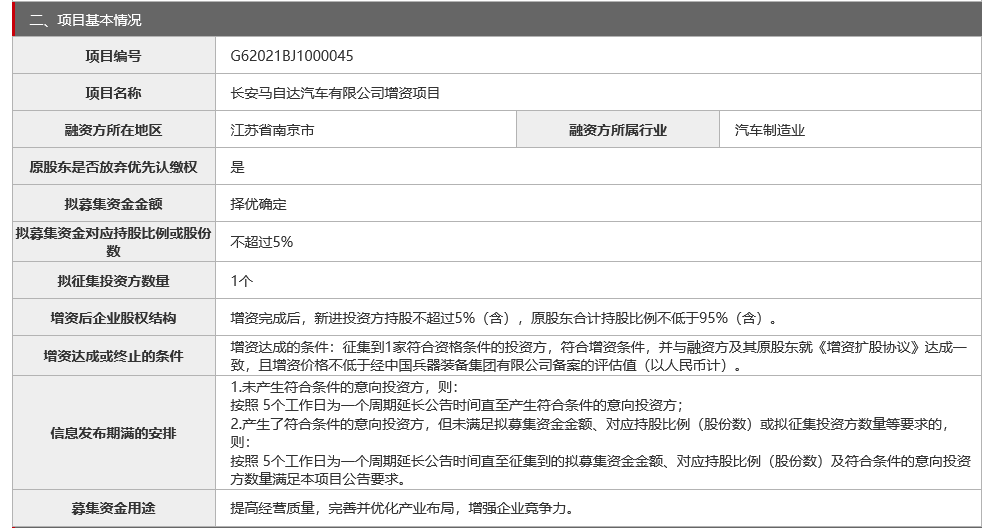The width and height of the screenshot is (989, 528).
Task: Click the 融资方所属行业 label
Action: tap(617, 130)
